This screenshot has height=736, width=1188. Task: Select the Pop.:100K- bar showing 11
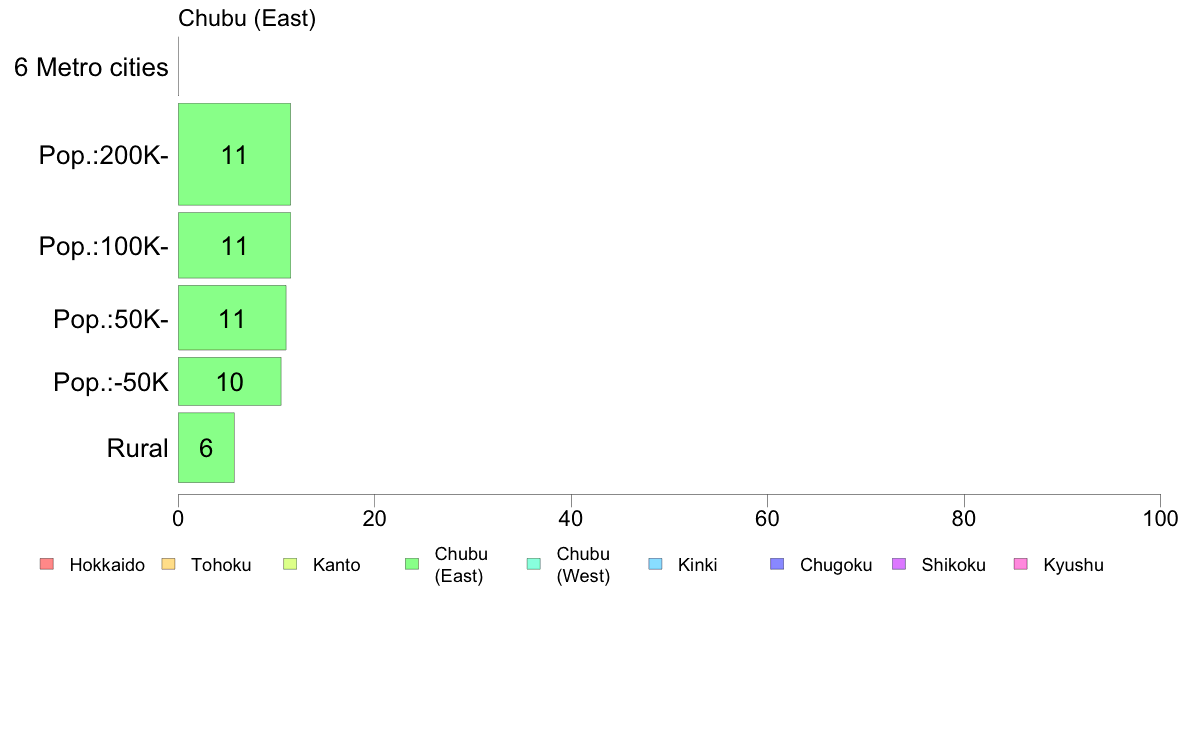tap(234, 246)
